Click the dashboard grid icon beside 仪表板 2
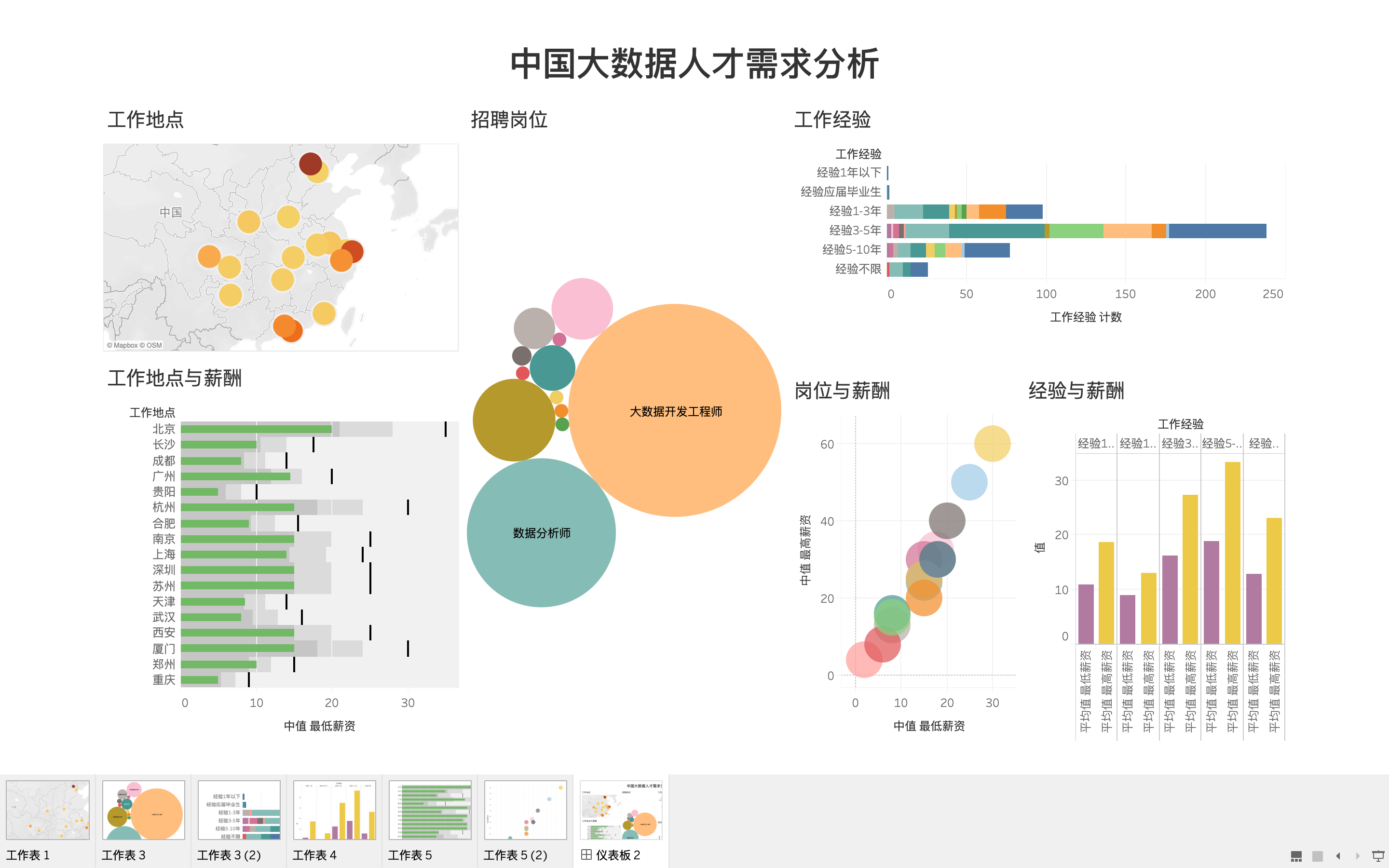Viewport: 1389px width, 868px height. [586, 855]
